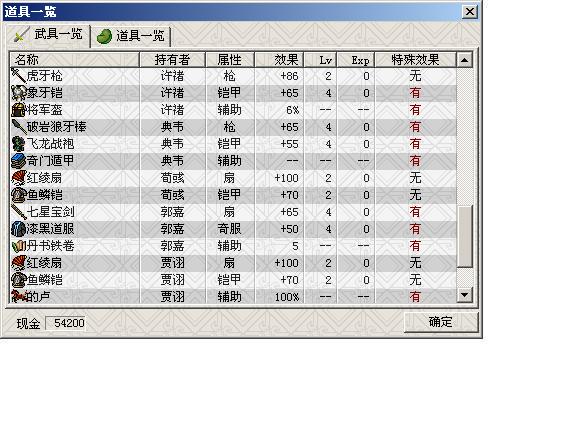Image resolution: width=576 pixels, height=432 pixels.
Task: Click the 现金 amount field
Action: [x=65, y=323]
